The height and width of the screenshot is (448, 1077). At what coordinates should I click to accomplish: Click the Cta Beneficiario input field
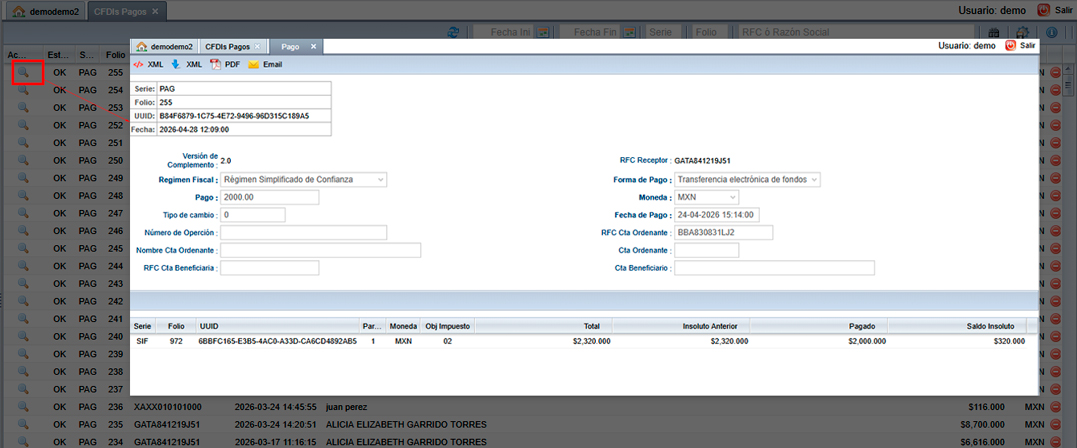[774, 268]
